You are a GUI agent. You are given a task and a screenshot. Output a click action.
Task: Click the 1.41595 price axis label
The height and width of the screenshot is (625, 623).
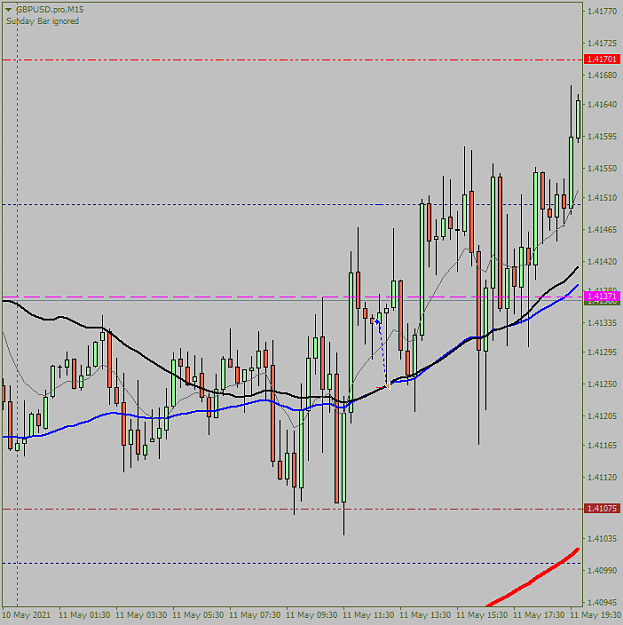coord(602,136)
